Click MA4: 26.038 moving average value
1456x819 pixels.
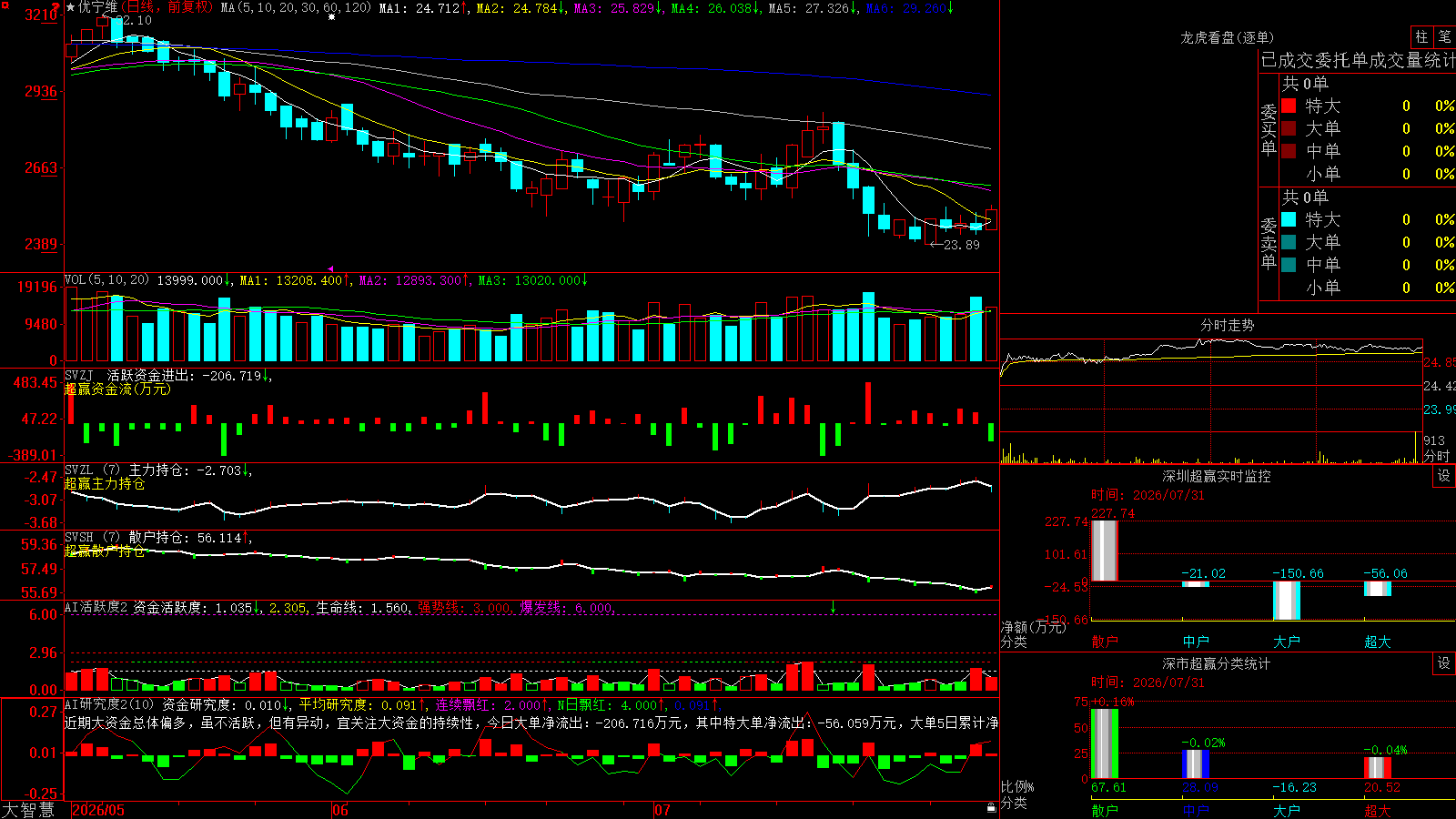[715, 7]
